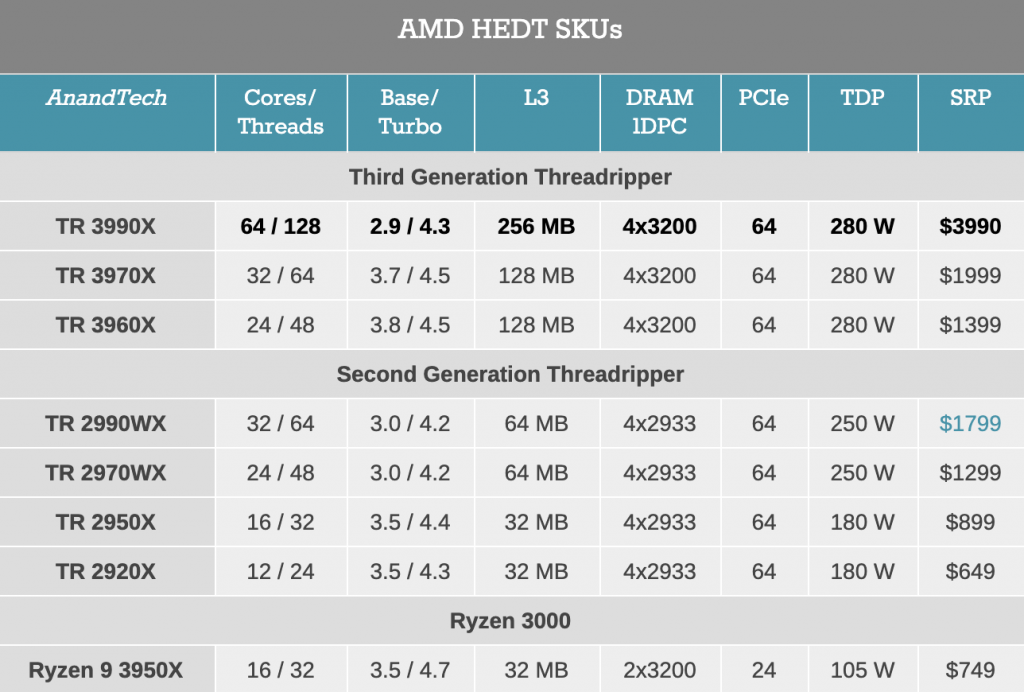
Task: Click the Third Generation Threadripper section heading
Action: point(510,177)
